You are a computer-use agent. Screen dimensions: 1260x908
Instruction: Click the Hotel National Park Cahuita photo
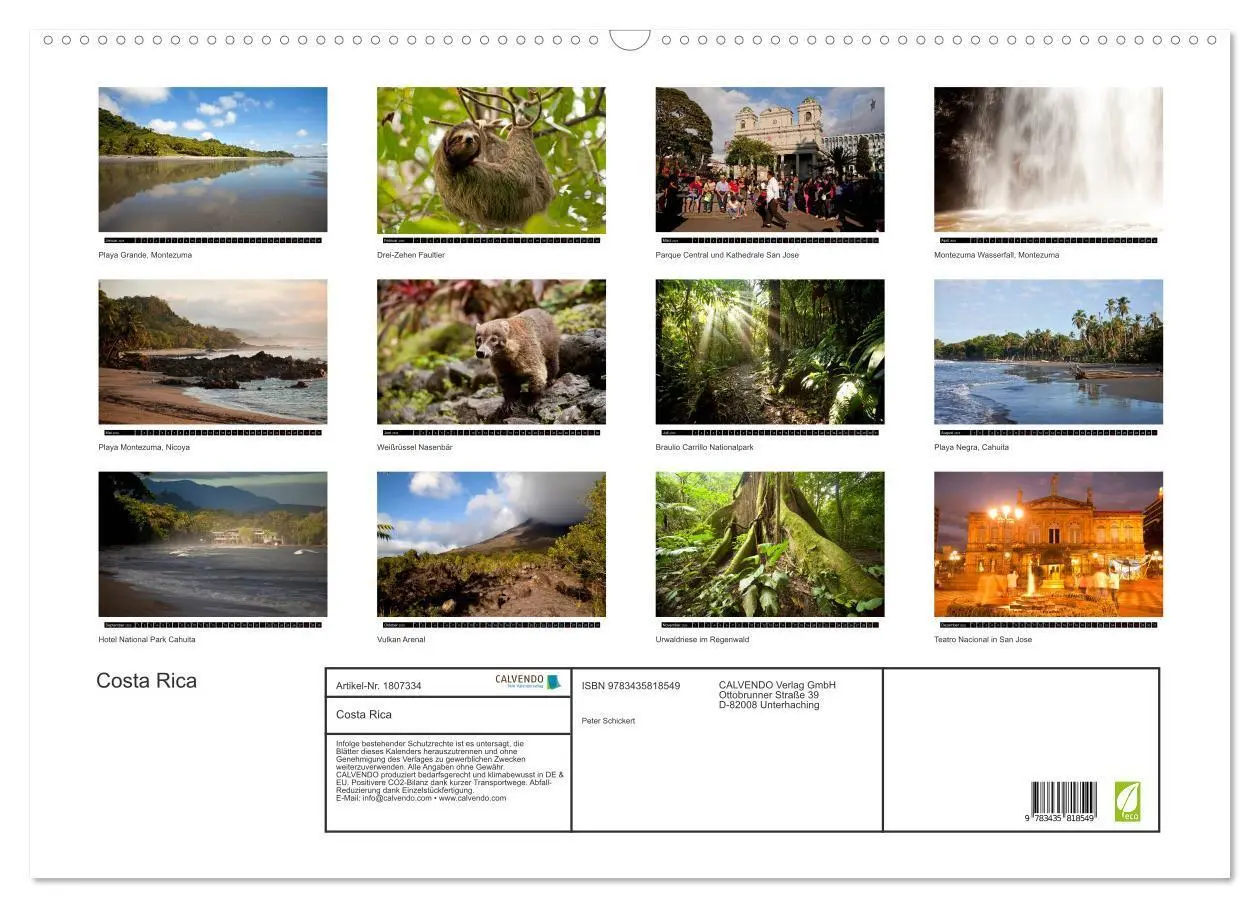coord(212,544)
